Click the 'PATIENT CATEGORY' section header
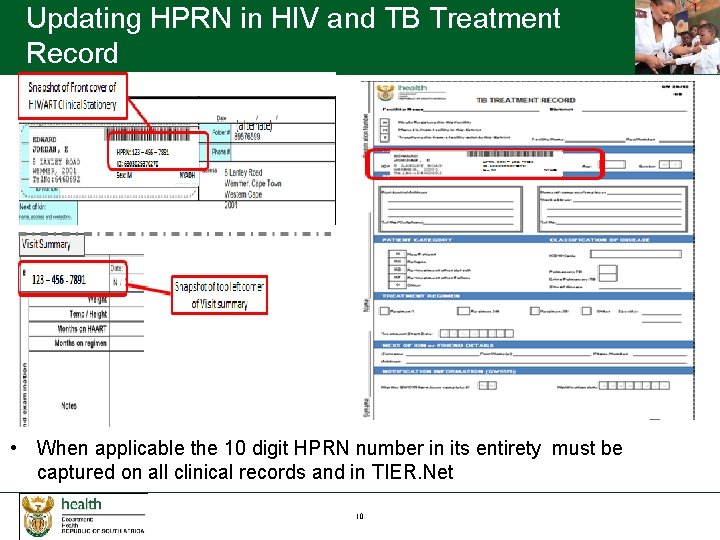 coord(417,240)
